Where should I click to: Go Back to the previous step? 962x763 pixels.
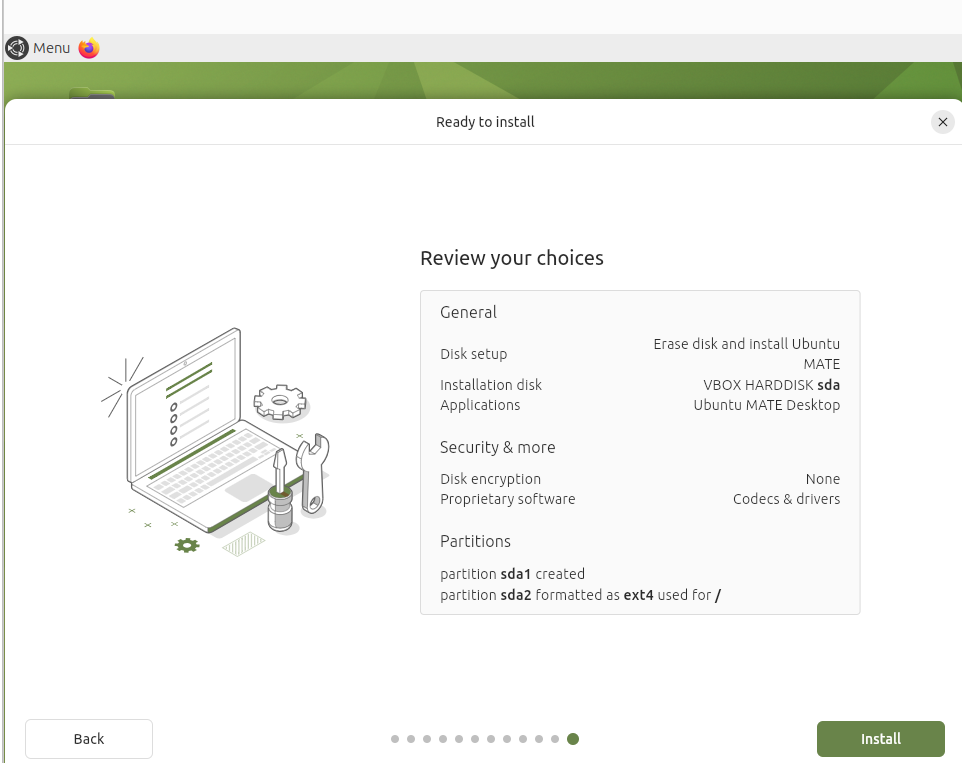pyautogui.click(x=89, y=738)
